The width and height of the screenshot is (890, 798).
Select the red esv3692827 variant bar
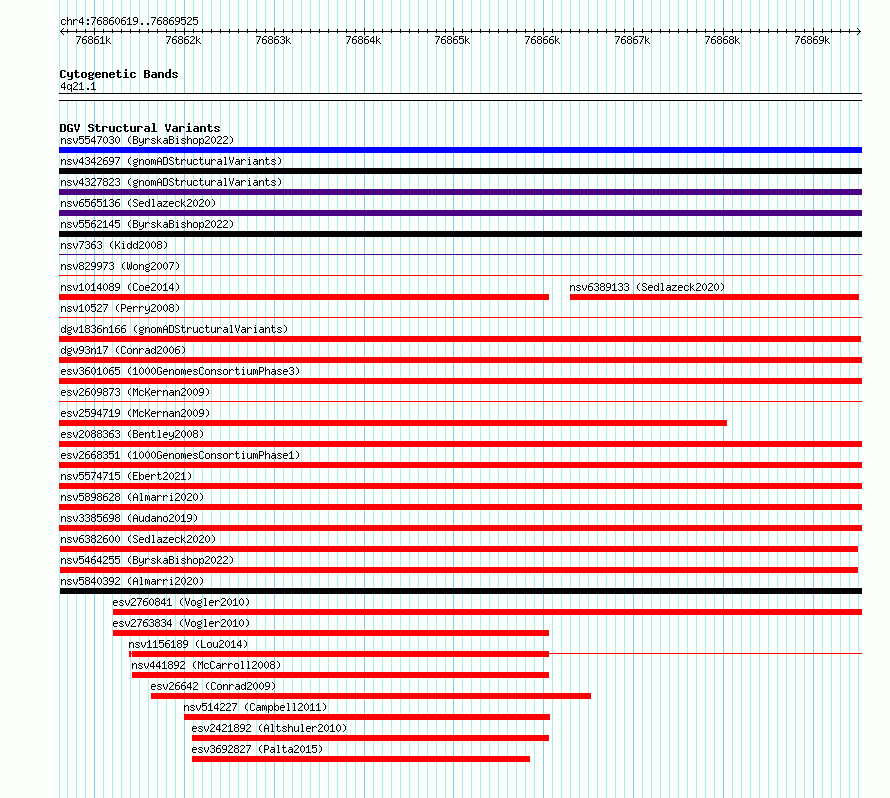tap(361, 759)
